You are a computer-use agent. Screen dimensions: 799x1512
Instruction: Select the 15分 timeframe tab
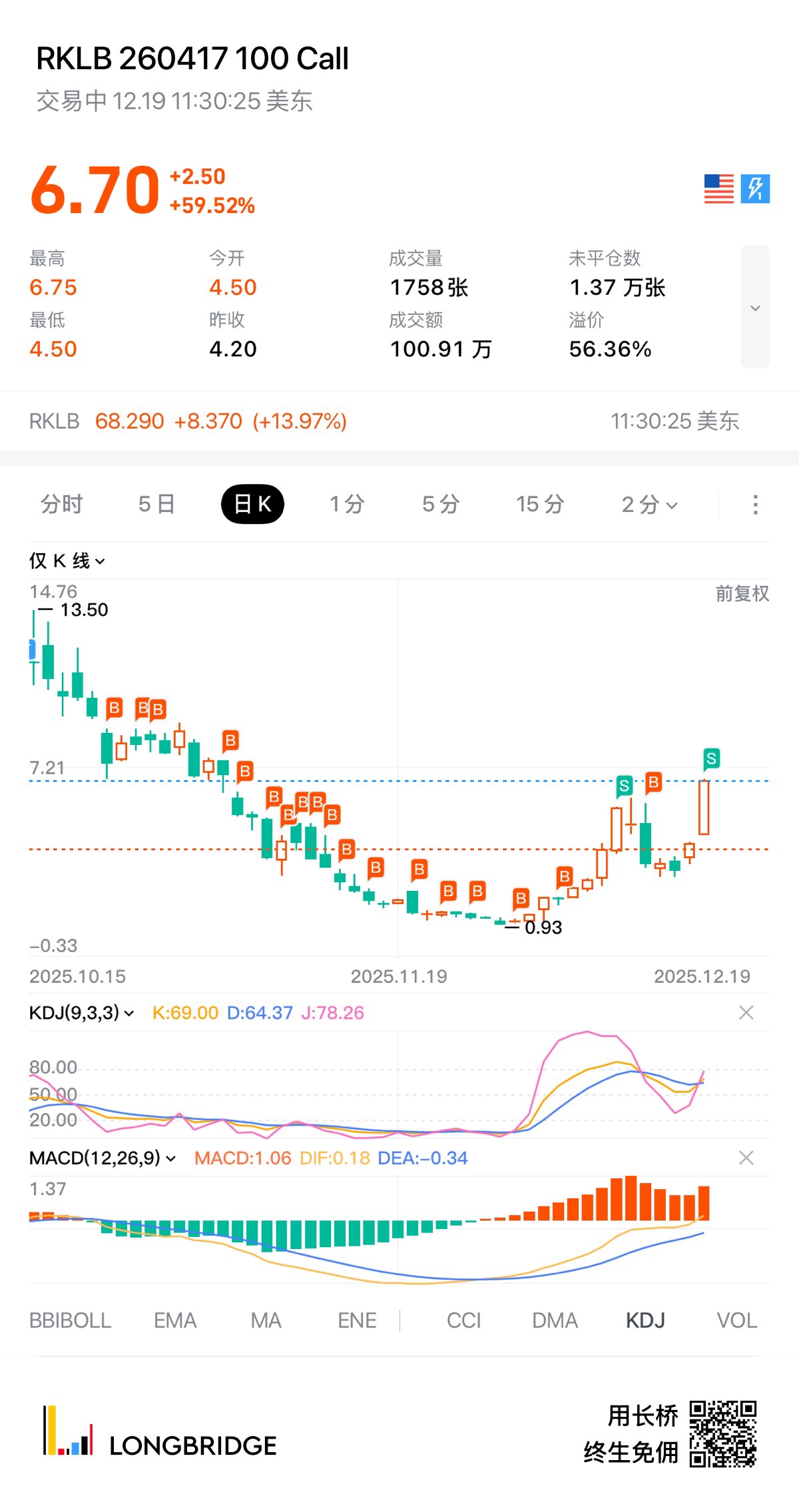click(540, 505)
